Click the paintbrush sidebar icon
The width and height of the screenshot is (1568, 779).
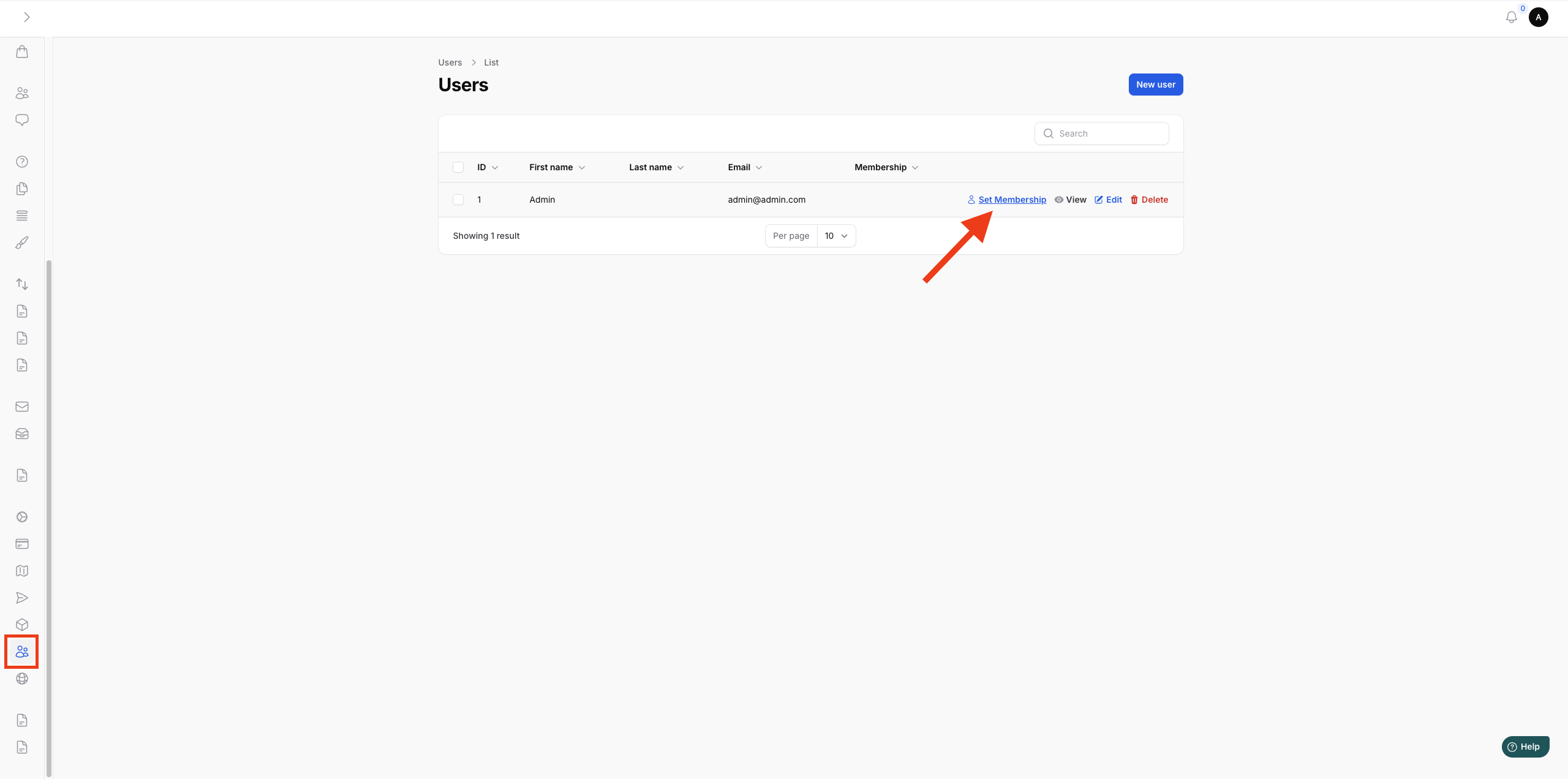(x=22, y=243)
